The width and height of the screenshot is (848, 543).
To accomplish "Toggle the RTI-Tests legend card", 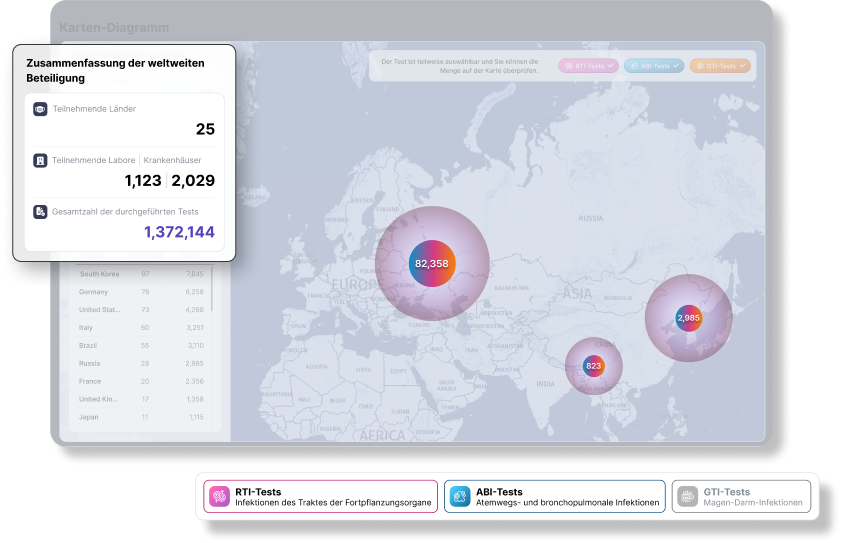I will (x=321, y=496).
